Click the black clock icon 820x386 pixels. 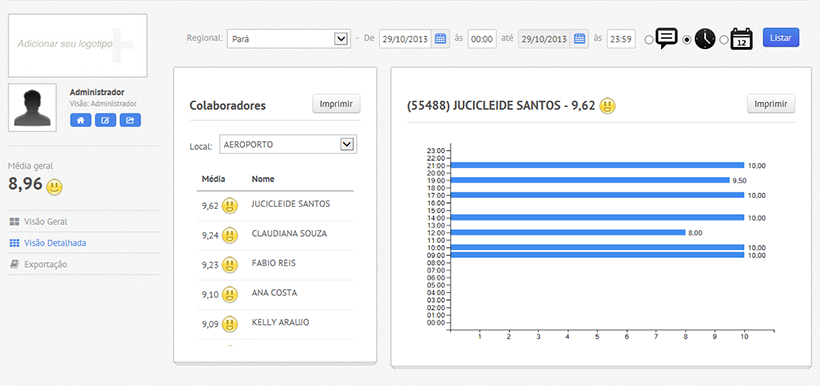[704, 39]
